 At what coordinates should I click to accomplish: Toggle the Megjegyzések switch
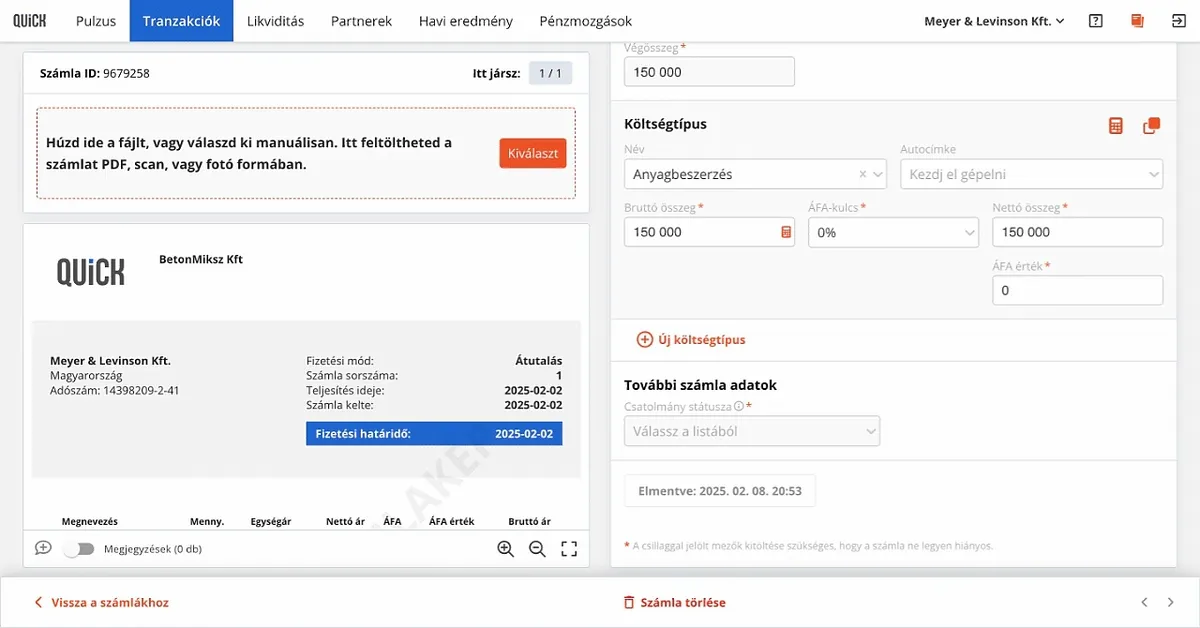coord(78,549)
